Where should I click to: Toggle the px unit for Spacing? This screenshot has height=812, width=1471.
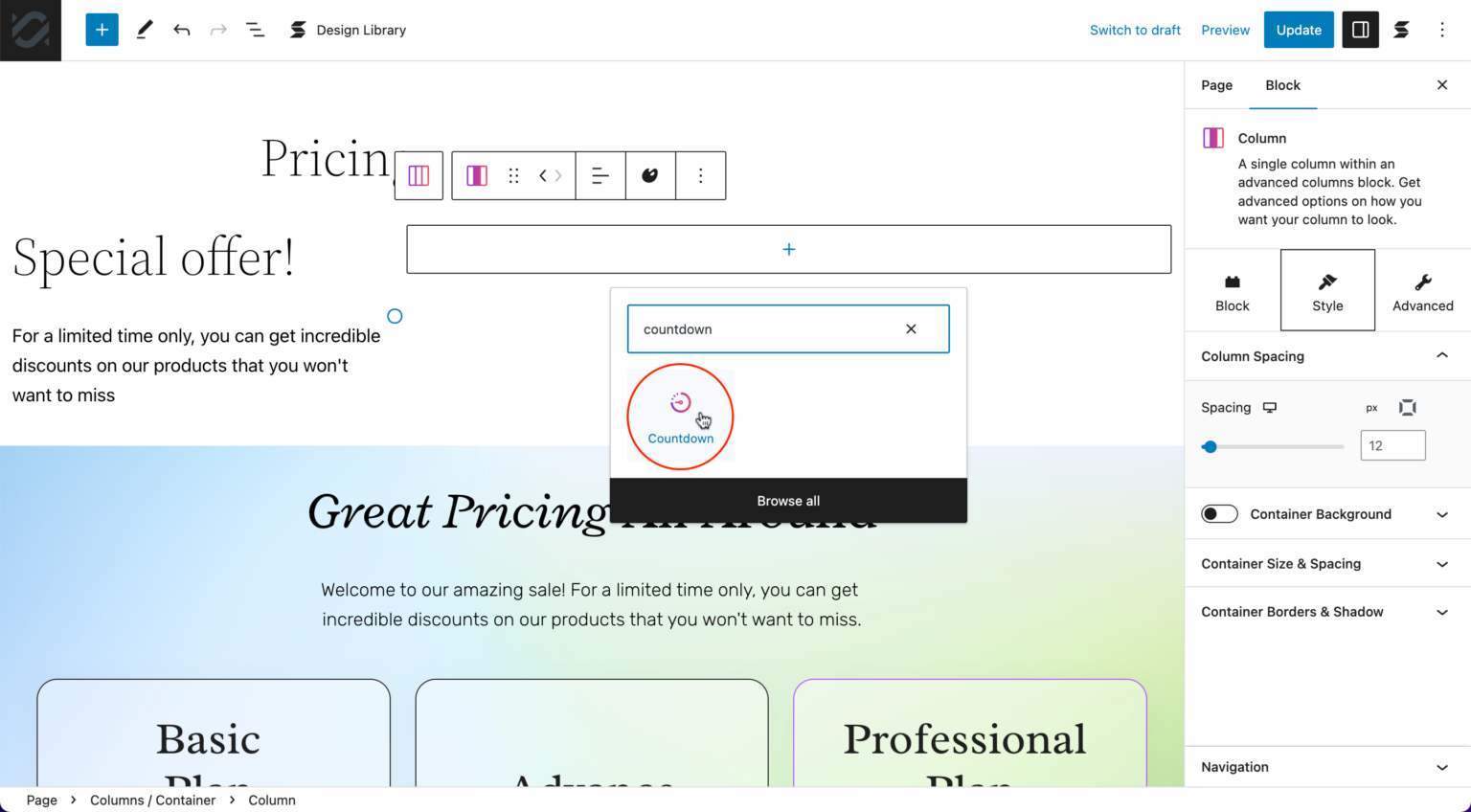[x=1371, y=407]
